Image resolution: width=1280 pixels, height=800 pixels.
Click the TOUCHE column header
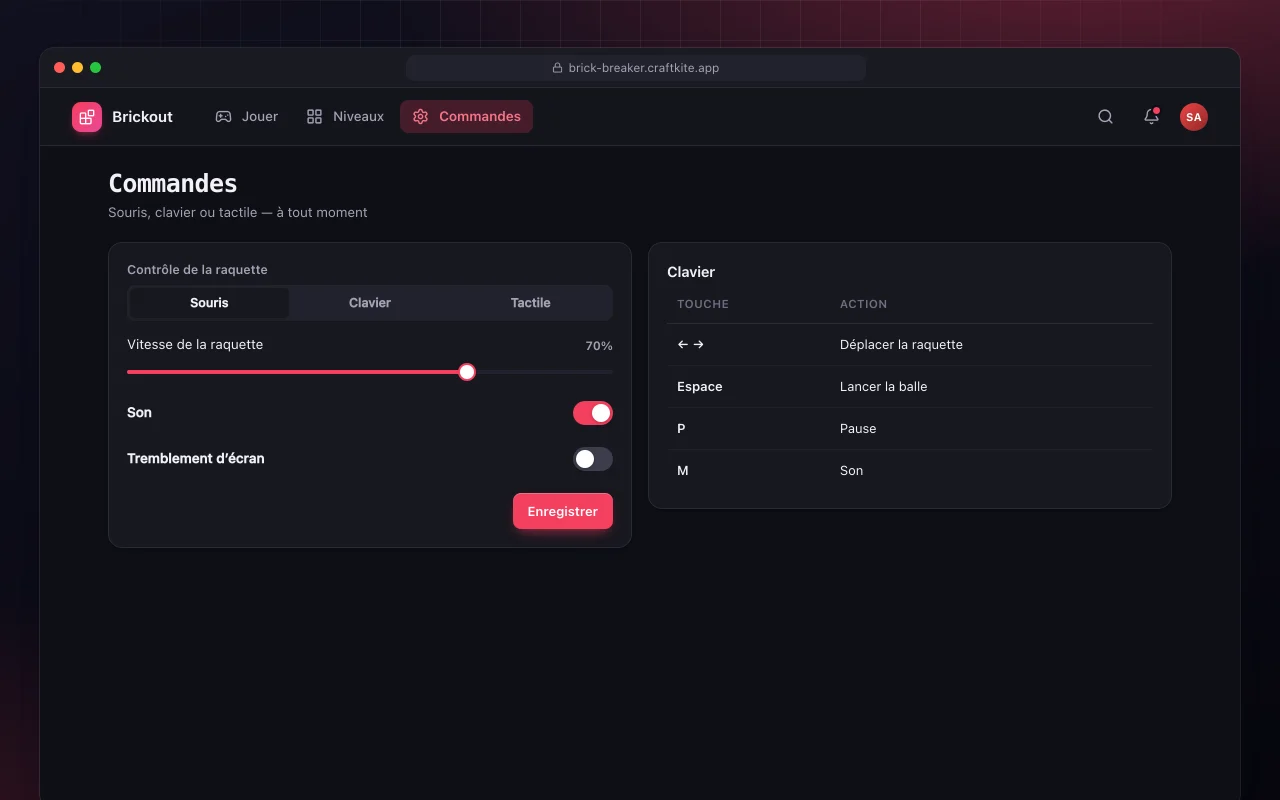click(x=703, y=304)
